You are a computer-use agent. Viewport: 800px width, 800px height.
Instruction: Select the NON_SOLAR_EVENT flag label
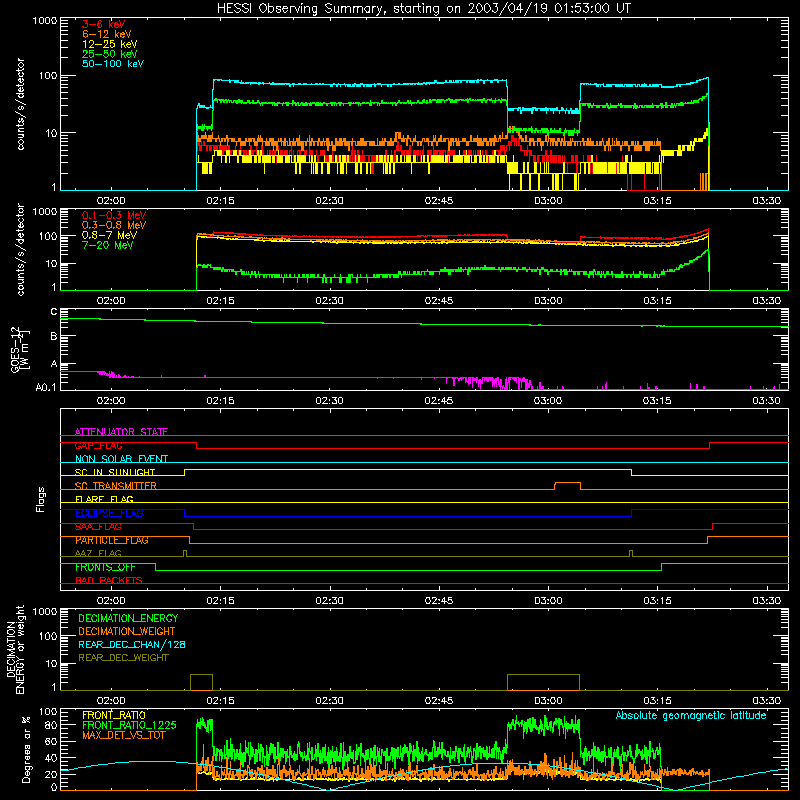(x=121, y=459)
